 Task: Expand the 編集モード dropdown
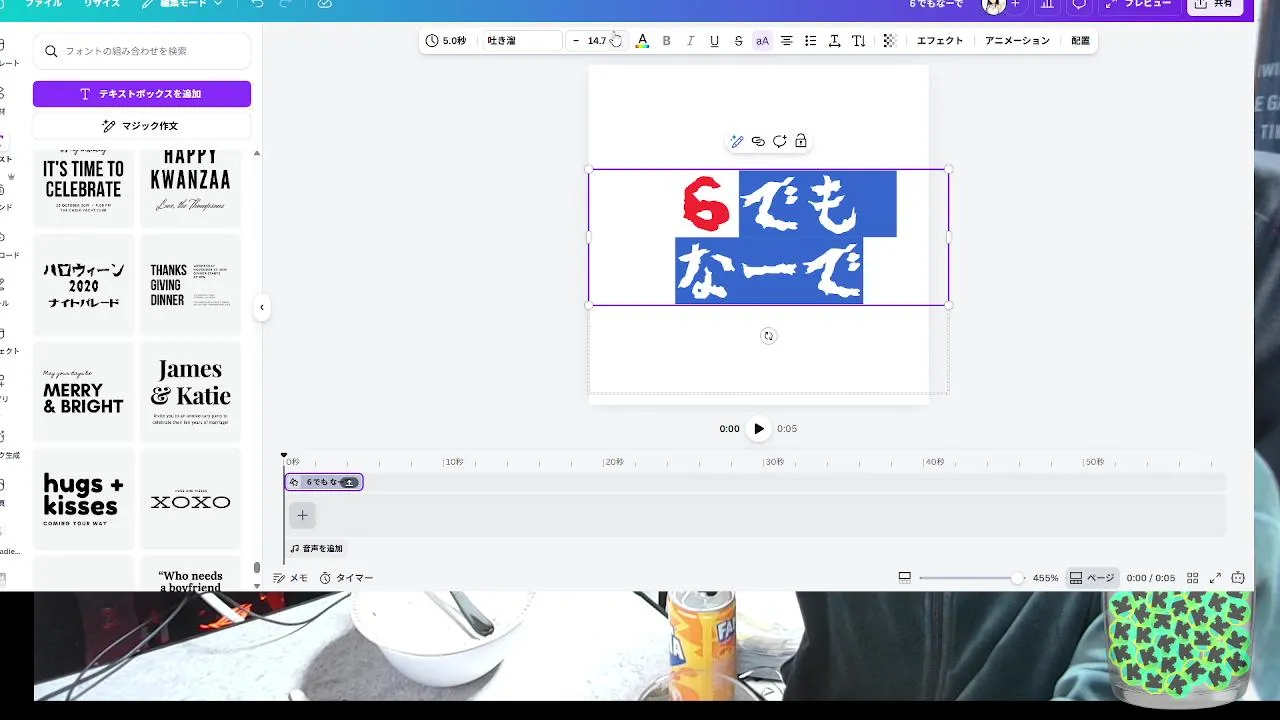(182, 4)
